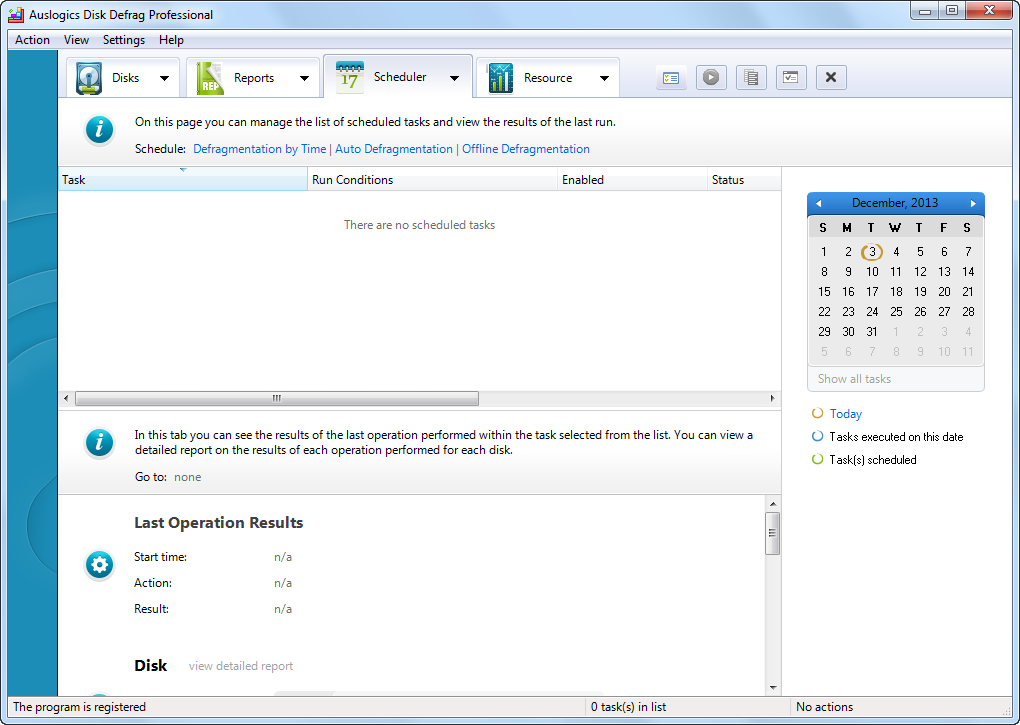
Task: Select December 10 in the calendar
Action: (872, 272)
